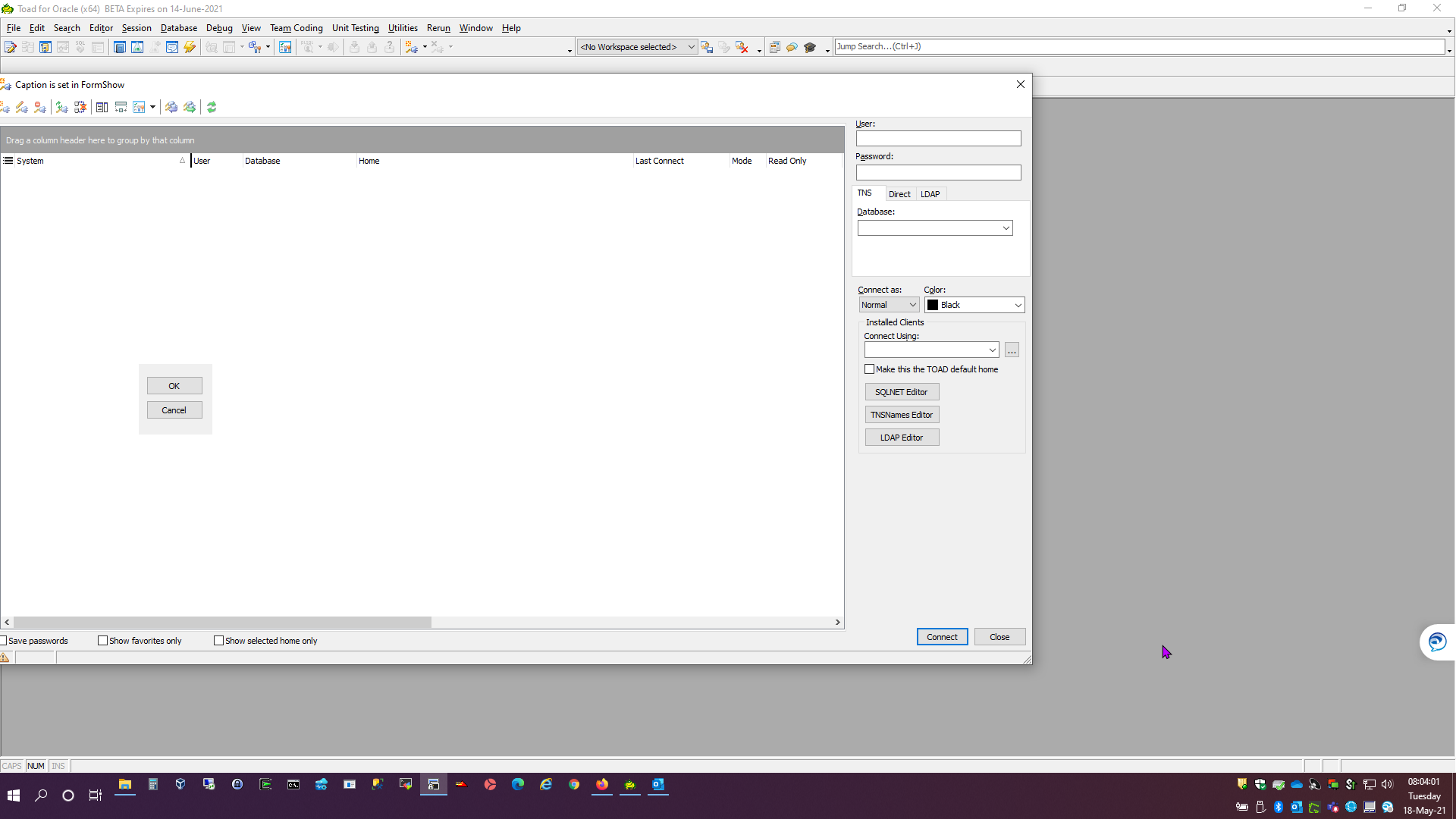Image resolution: width=1456 pixels, height=819 pixels.
Task: Check Make this the TOAD default home
Action: click(x=870, y=369)
